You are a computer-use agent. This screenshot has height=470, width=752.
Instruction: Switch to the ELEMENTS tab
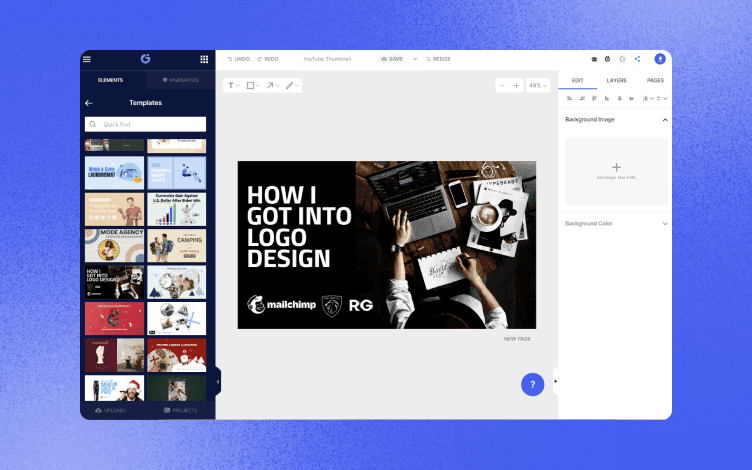(111, 80)
